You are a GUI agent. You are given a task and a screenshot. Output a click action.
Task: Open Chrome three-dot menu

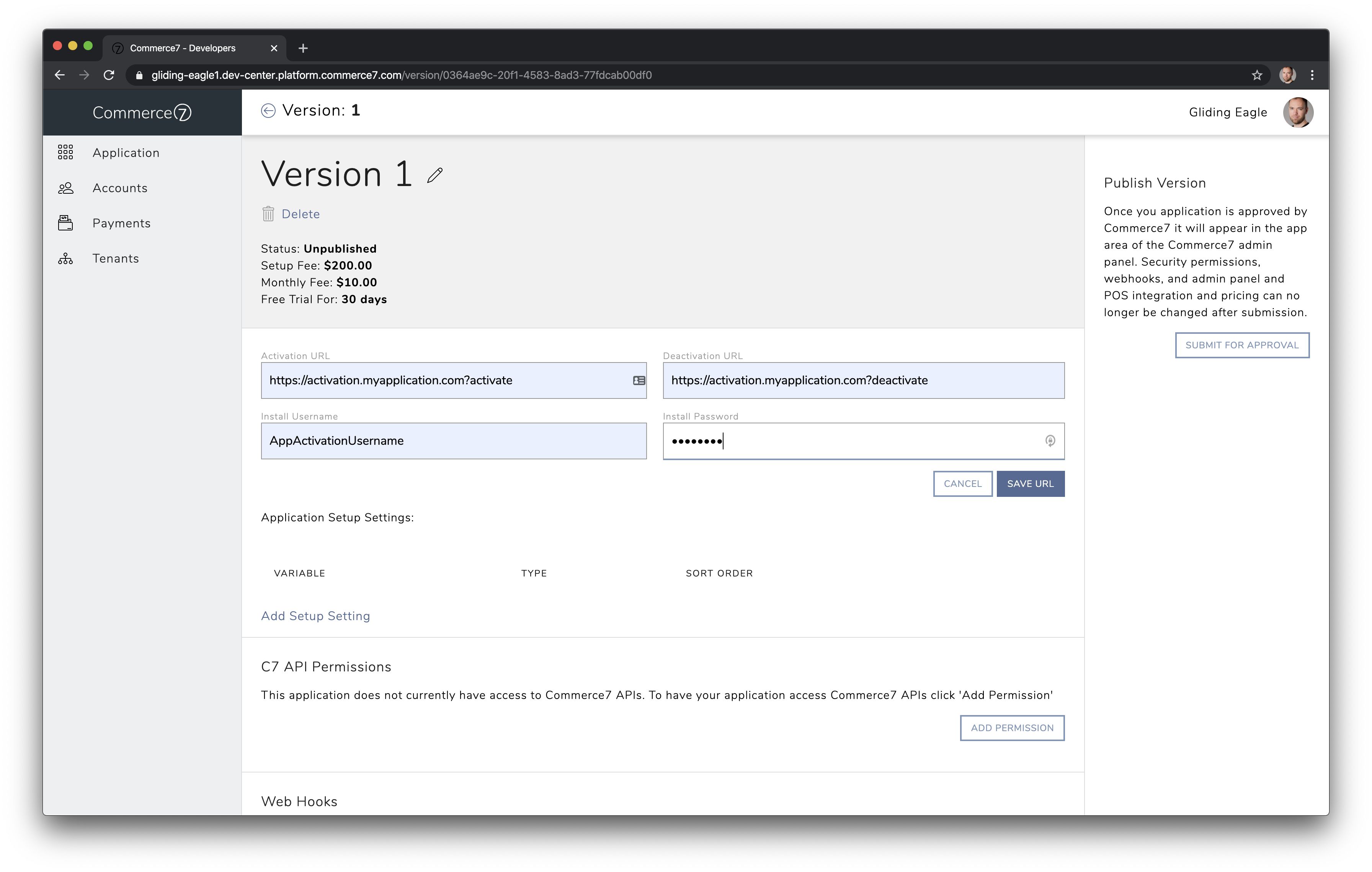click(1312, 75)
